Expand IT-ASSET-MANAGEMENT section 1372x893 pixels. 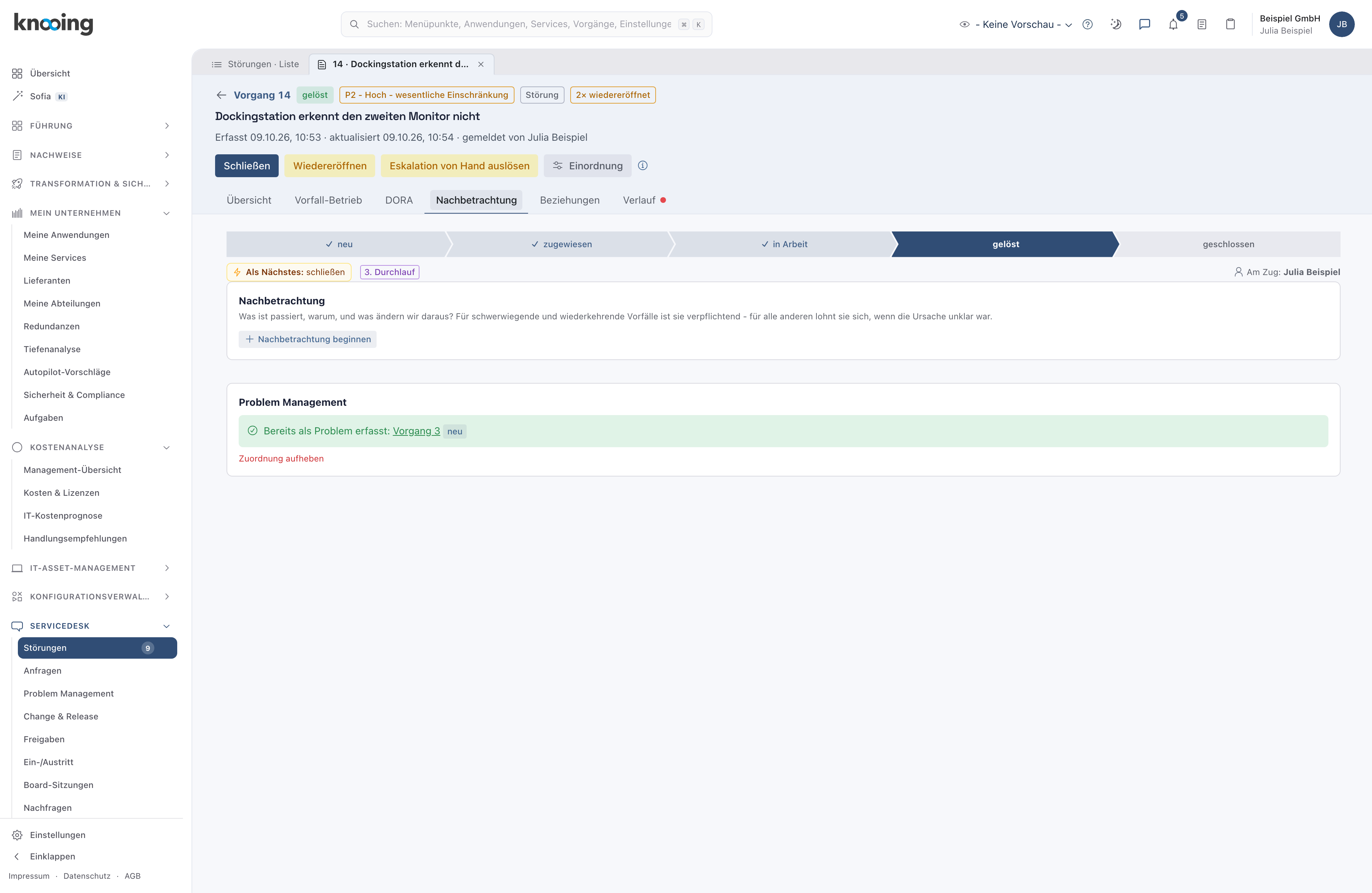[x=91, y=568]
